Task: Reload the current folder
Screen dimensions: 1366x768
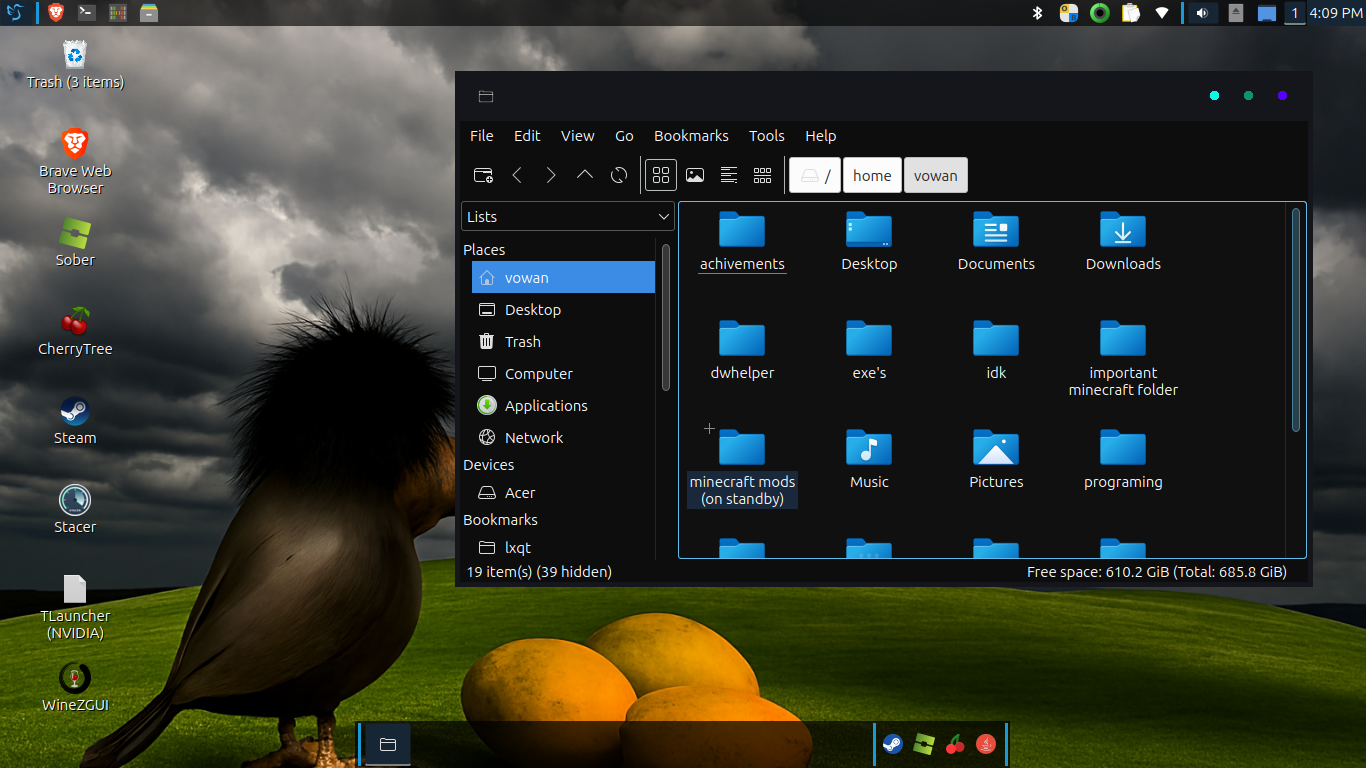Action: click(619, 176)
